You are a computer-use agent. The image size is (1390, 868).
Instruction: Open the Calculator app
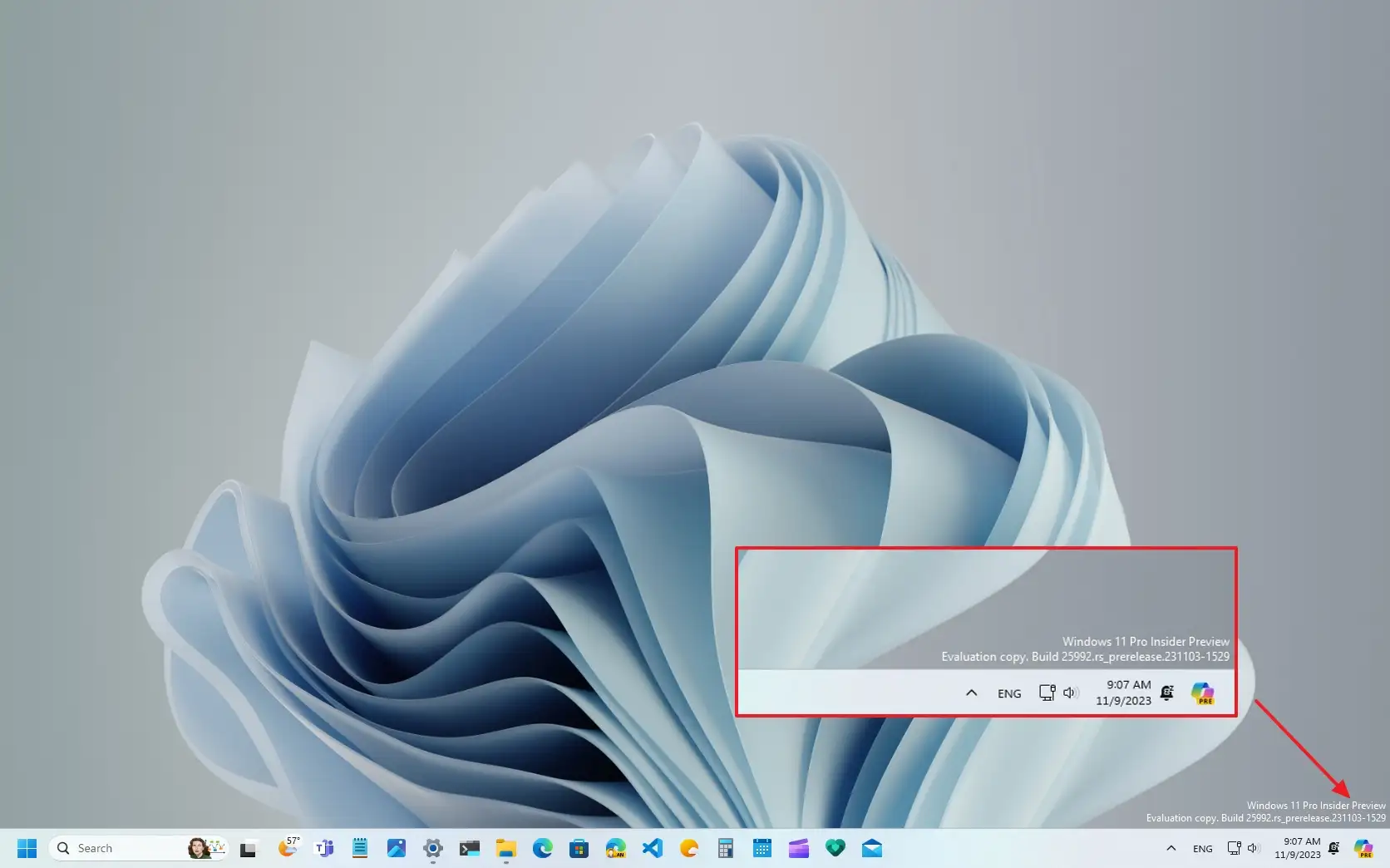tap(724, 848)
